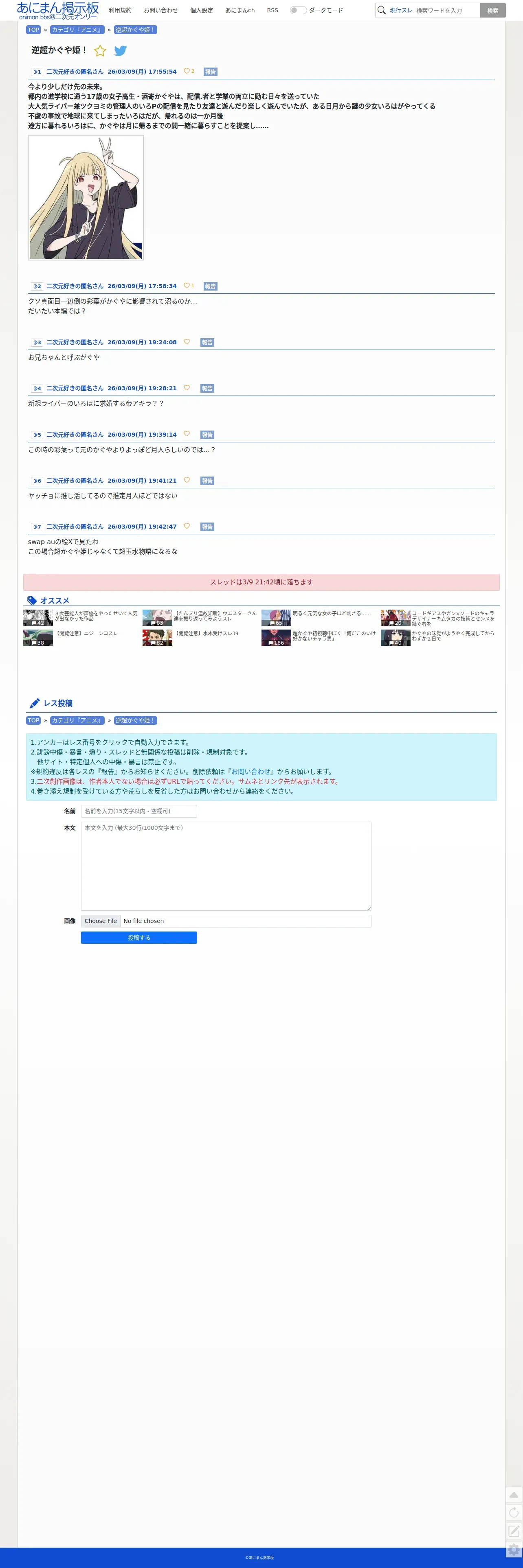Like post 2 with its heart icon
The width and height of the screenshot is (523, 1568).
point(187,285)
